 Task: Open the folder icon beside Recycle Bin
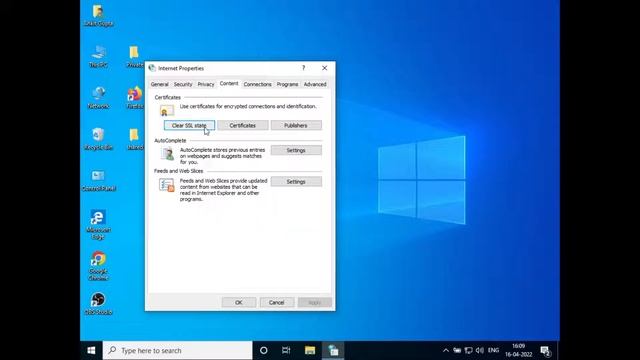pos(135,139)
